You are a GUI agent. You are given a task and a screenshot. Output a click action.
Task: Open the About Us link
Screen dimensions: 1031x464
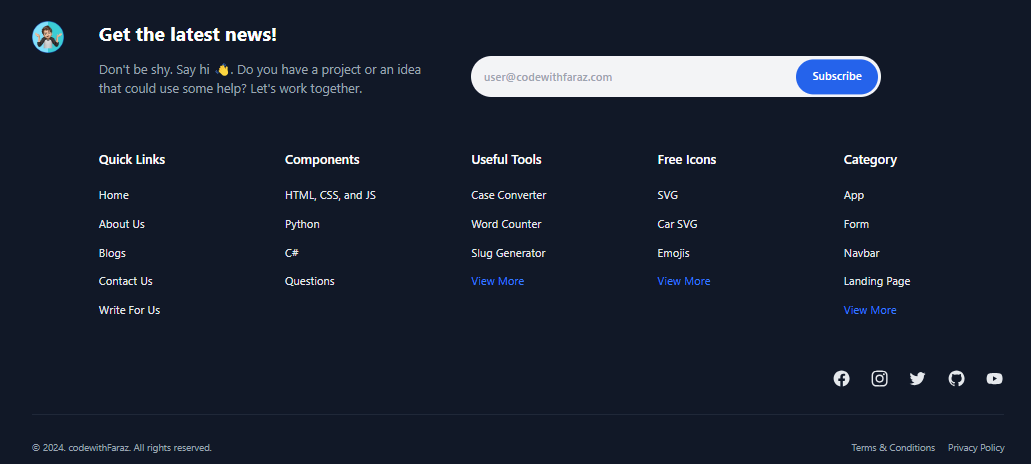click(x=122, y=224)
